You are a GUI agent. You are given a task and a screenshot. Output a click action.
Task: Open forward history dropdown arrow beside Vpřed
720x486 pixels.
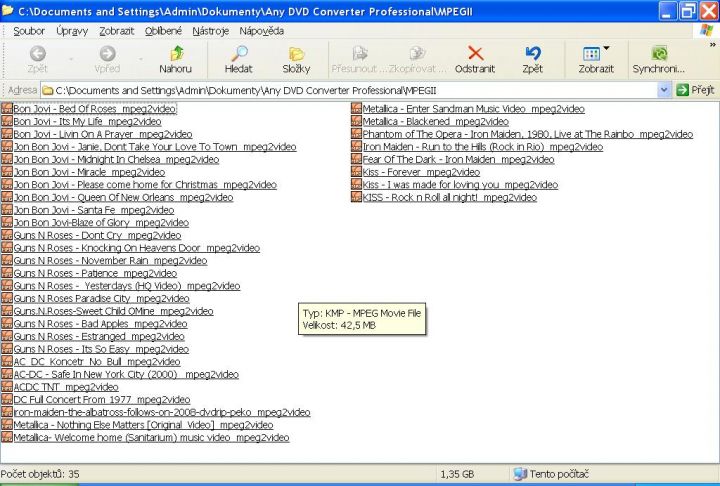[x=141, y=59]
